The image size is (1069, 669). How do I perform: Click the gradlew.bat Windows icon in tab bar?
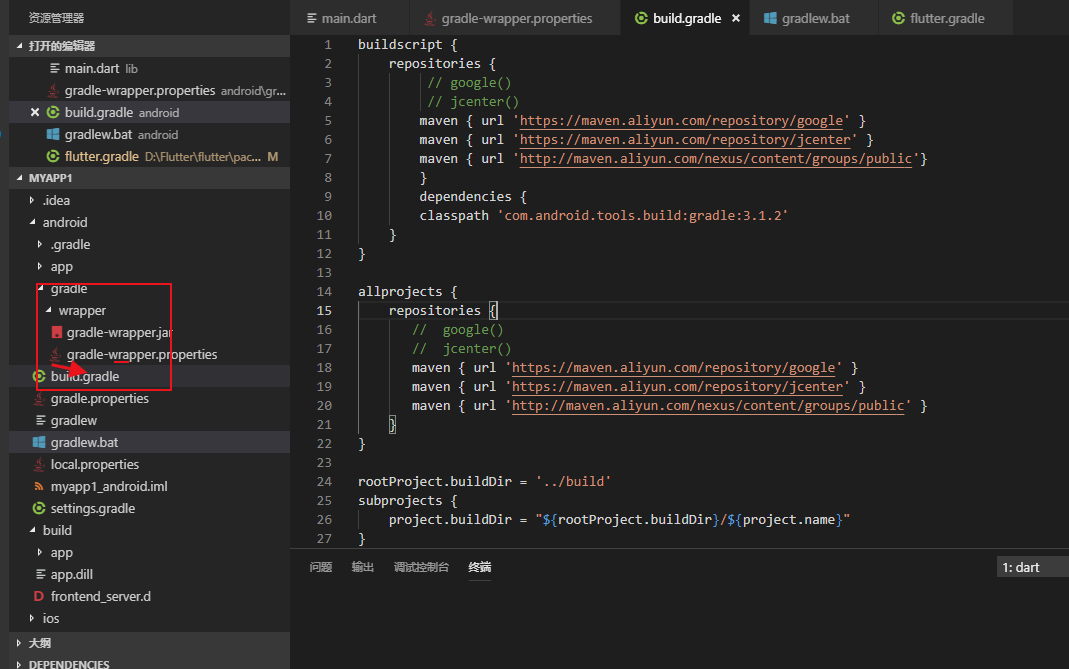click(770, 18)
